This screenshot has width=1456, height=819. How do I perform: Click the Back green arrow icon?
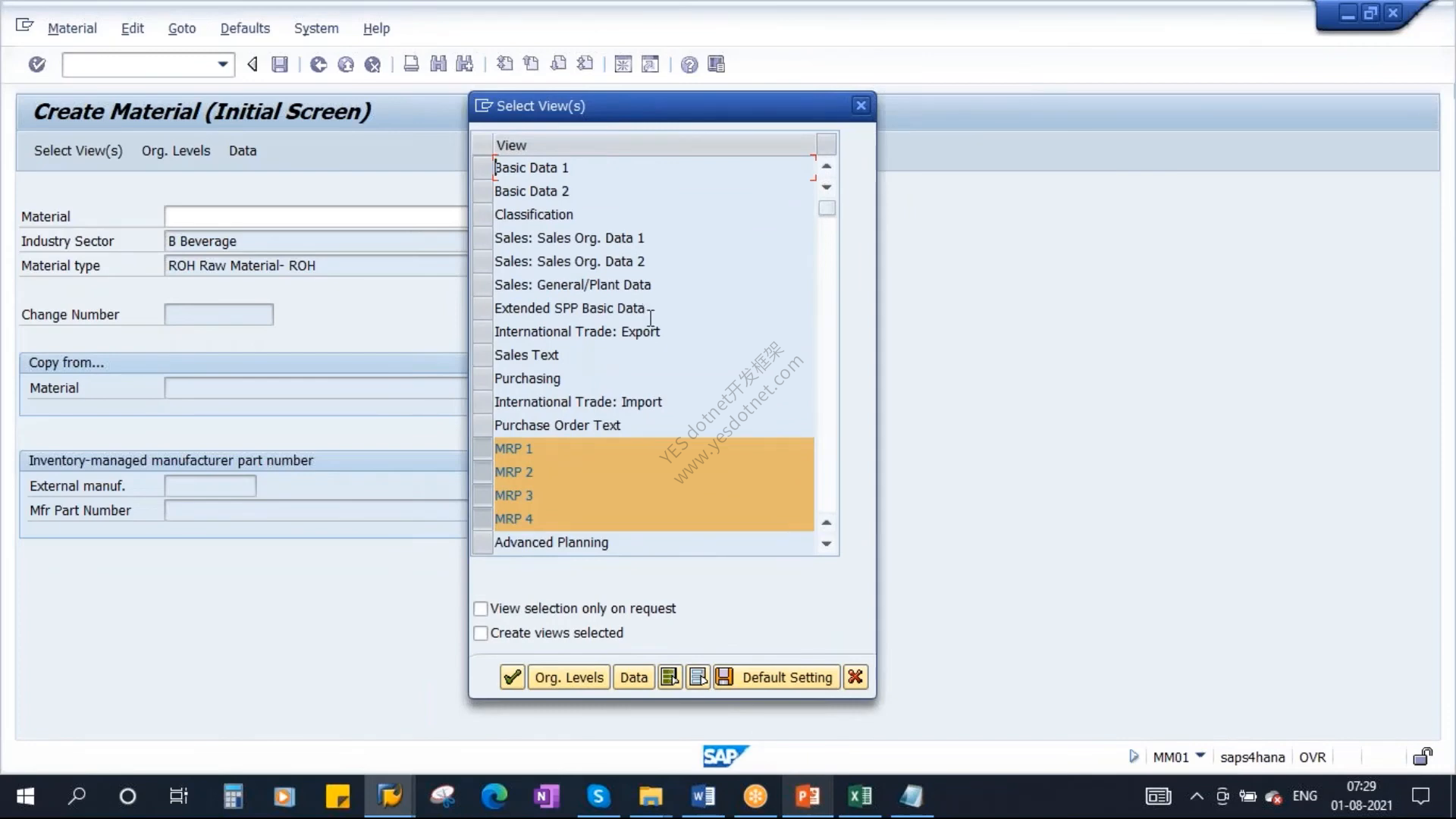click(318, 64)
